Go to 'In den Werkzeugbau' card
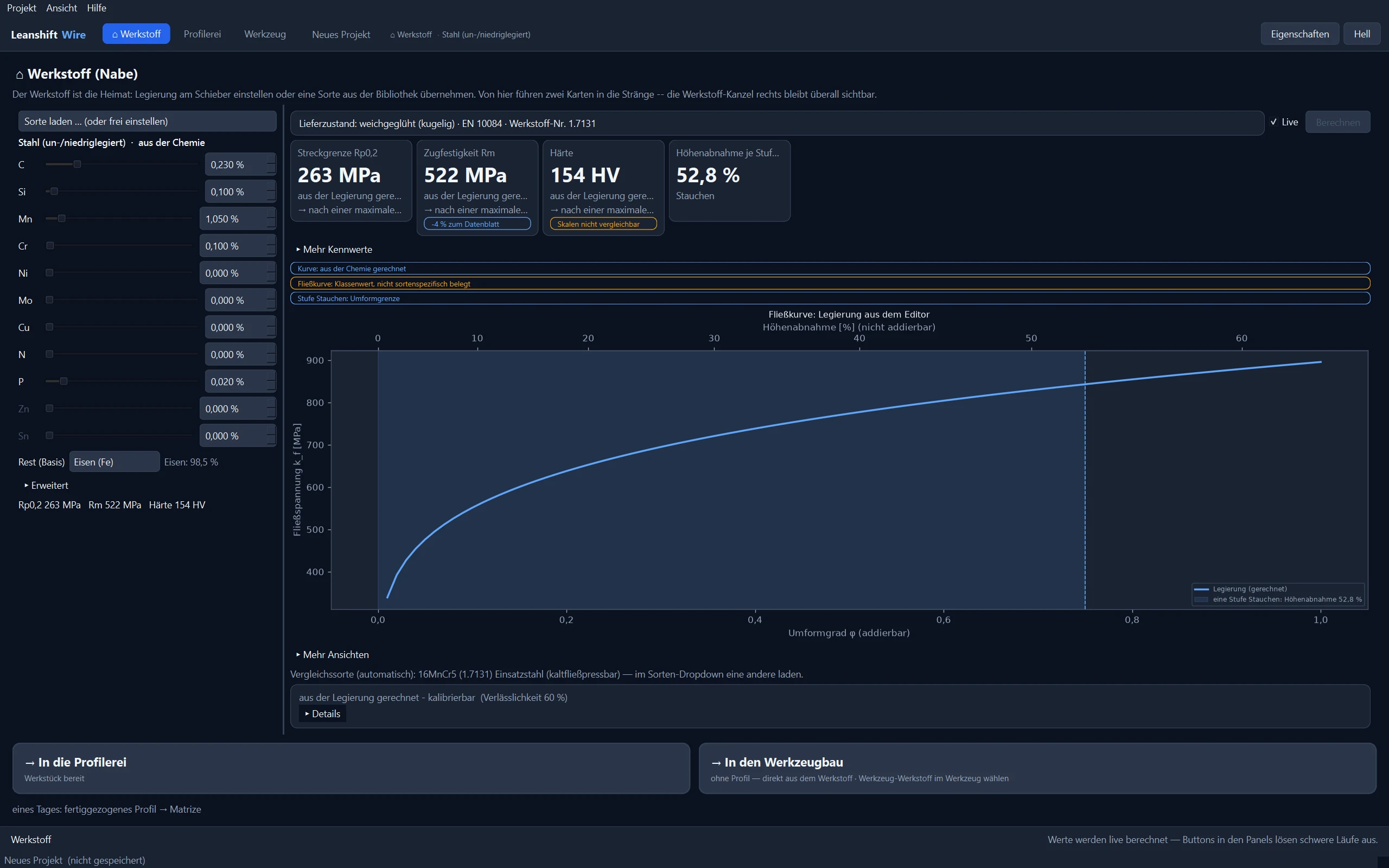The image size is (1389, 868). [x=1037, y=768]
